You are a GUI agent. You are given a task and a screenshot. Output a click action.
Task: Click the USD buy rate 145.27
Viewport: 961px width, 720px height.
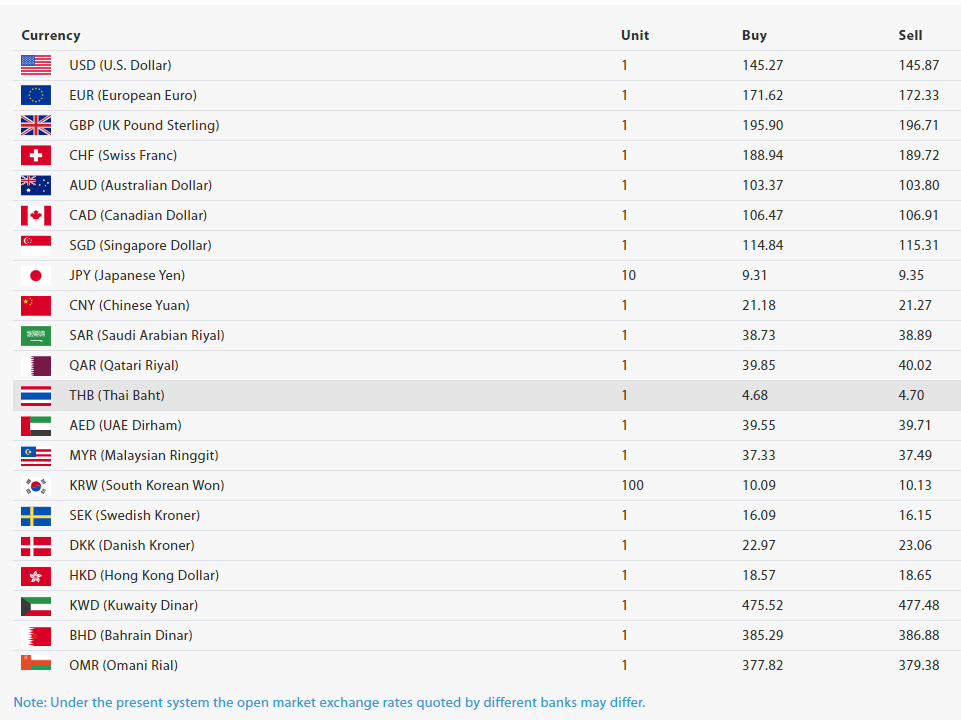point(762,65)
